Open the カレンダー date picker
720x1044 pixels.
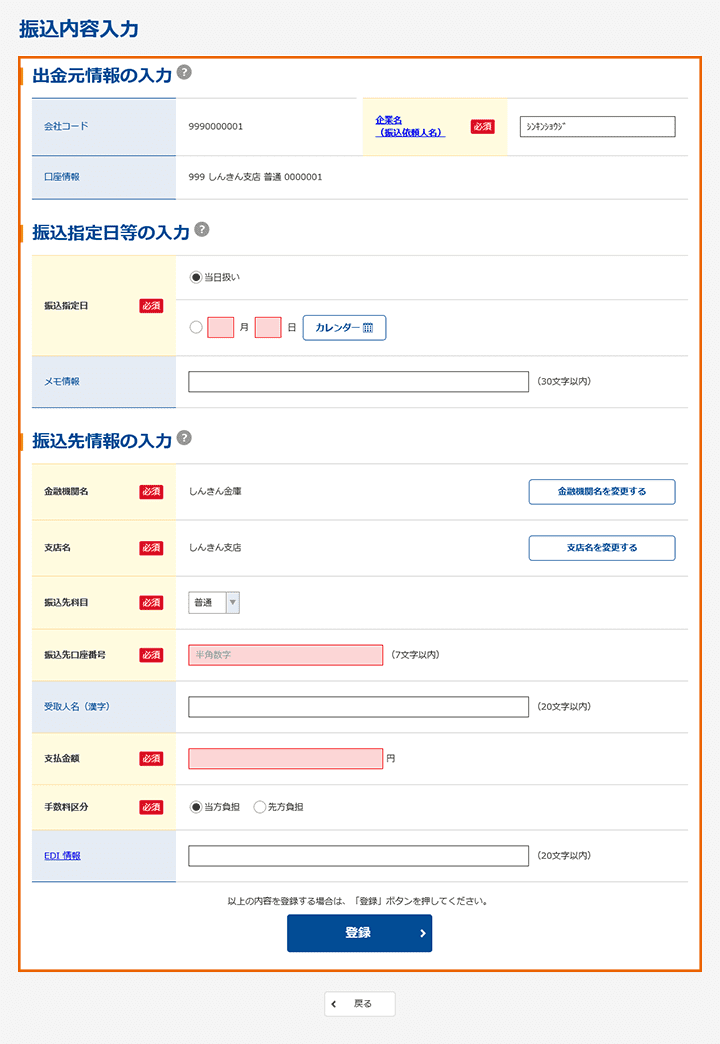coord(344,328)
